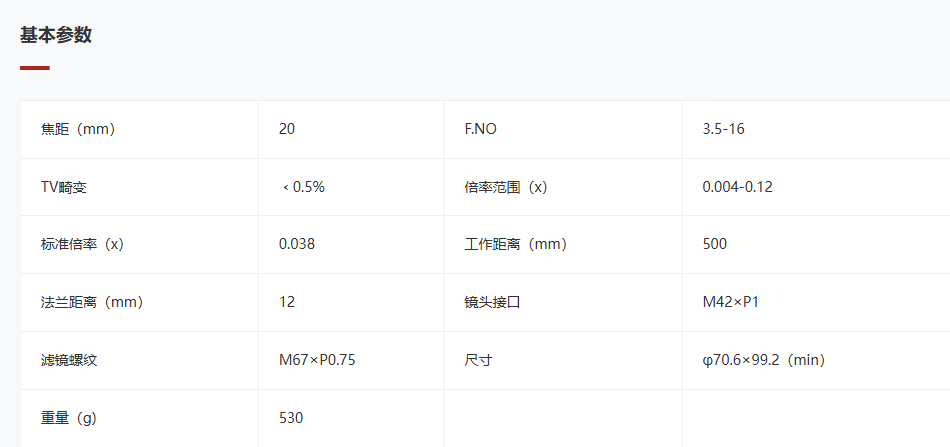This screenshot has height=447, width=950.
Task: Select the M42×P1 mount value
Action: tap(731, 302)
